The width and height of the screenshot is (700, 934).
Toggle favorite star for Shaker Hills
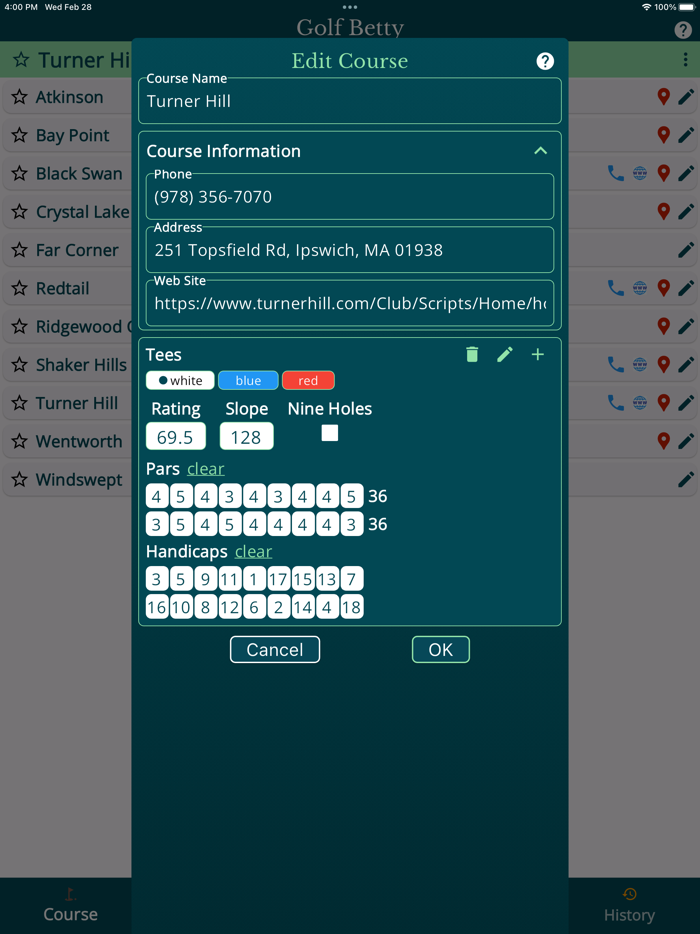pos(20,365)
